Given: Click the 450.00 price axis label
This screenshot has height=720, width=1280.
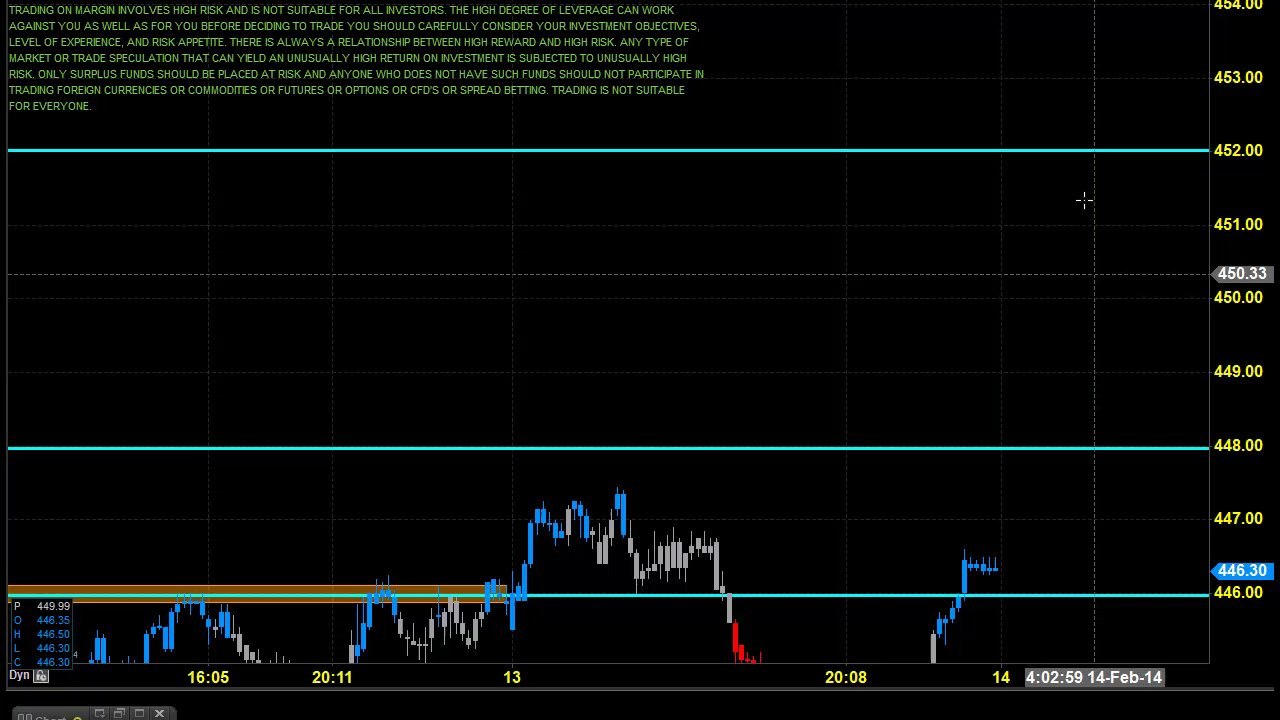Looking at the screenshot, I should pyautogui.click(x=1238, y=297).
